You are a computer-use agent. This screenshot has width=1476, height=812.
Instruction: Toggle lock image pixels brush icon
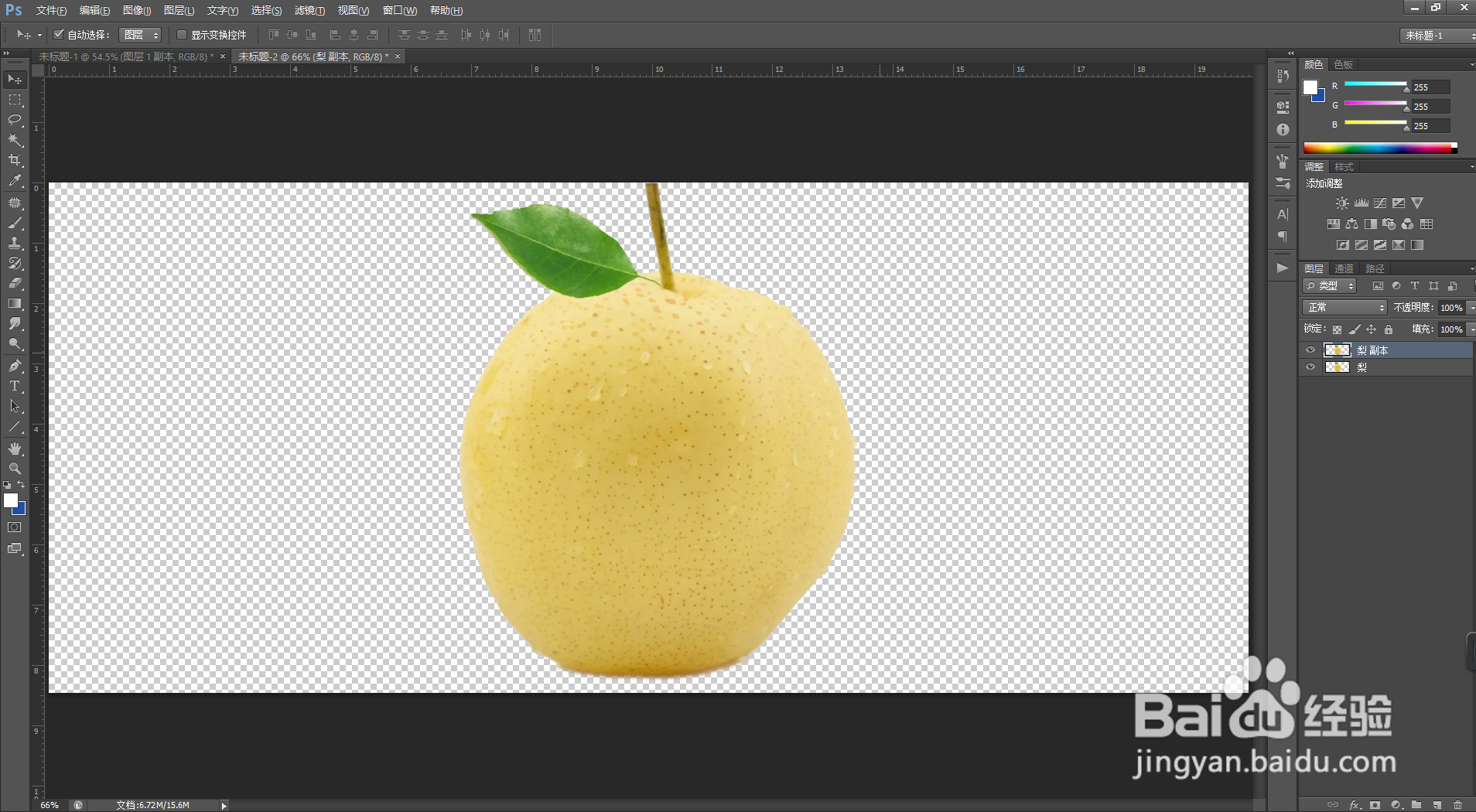pos(1355,329)
